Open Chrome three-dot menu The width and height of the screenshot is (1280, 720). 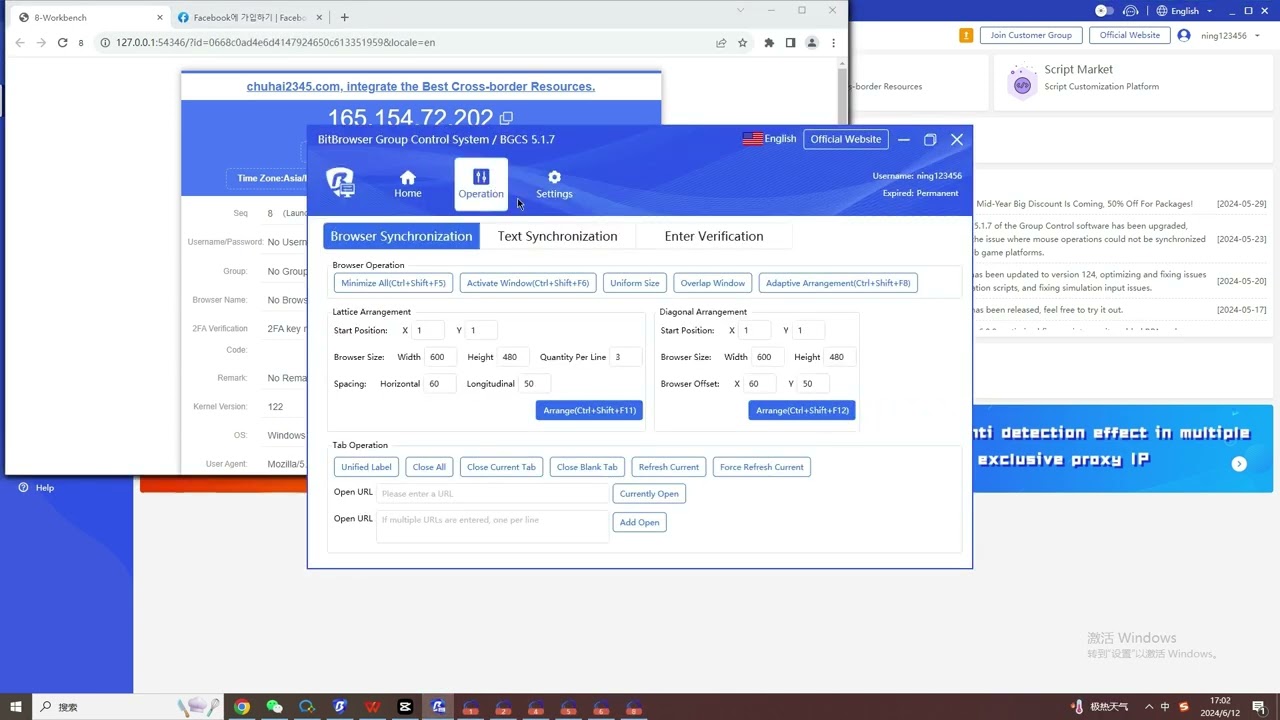click(834, 43)
